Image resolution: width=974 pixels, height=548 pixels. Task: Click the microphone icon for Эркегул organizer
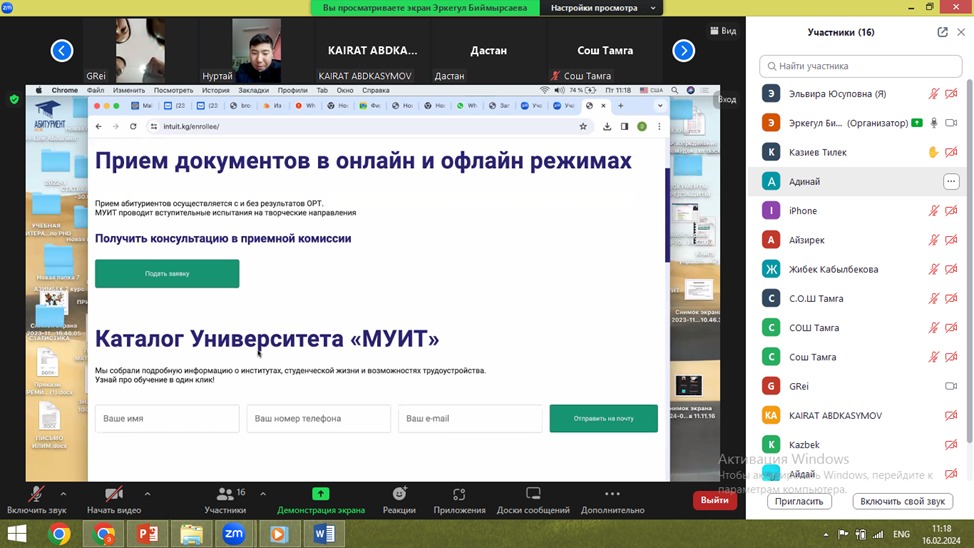[x=934, y=123]
